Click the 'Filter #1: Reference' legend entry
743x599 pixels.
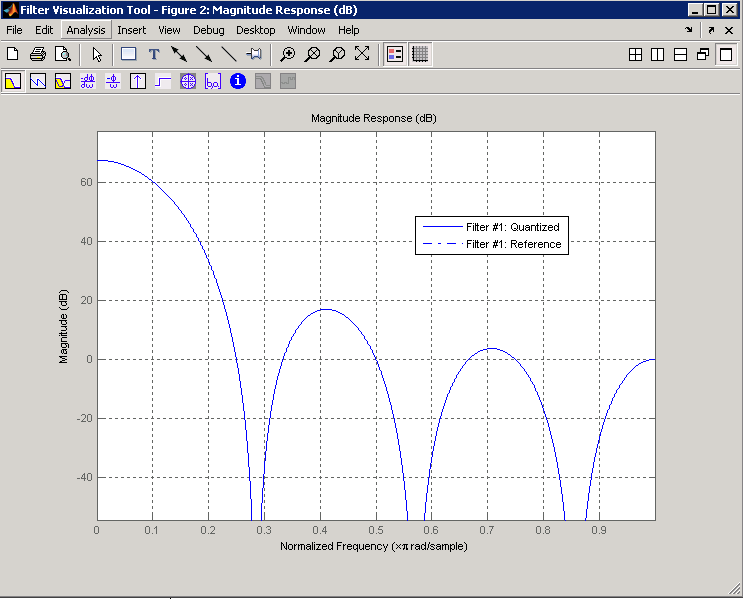coord(513,244)
